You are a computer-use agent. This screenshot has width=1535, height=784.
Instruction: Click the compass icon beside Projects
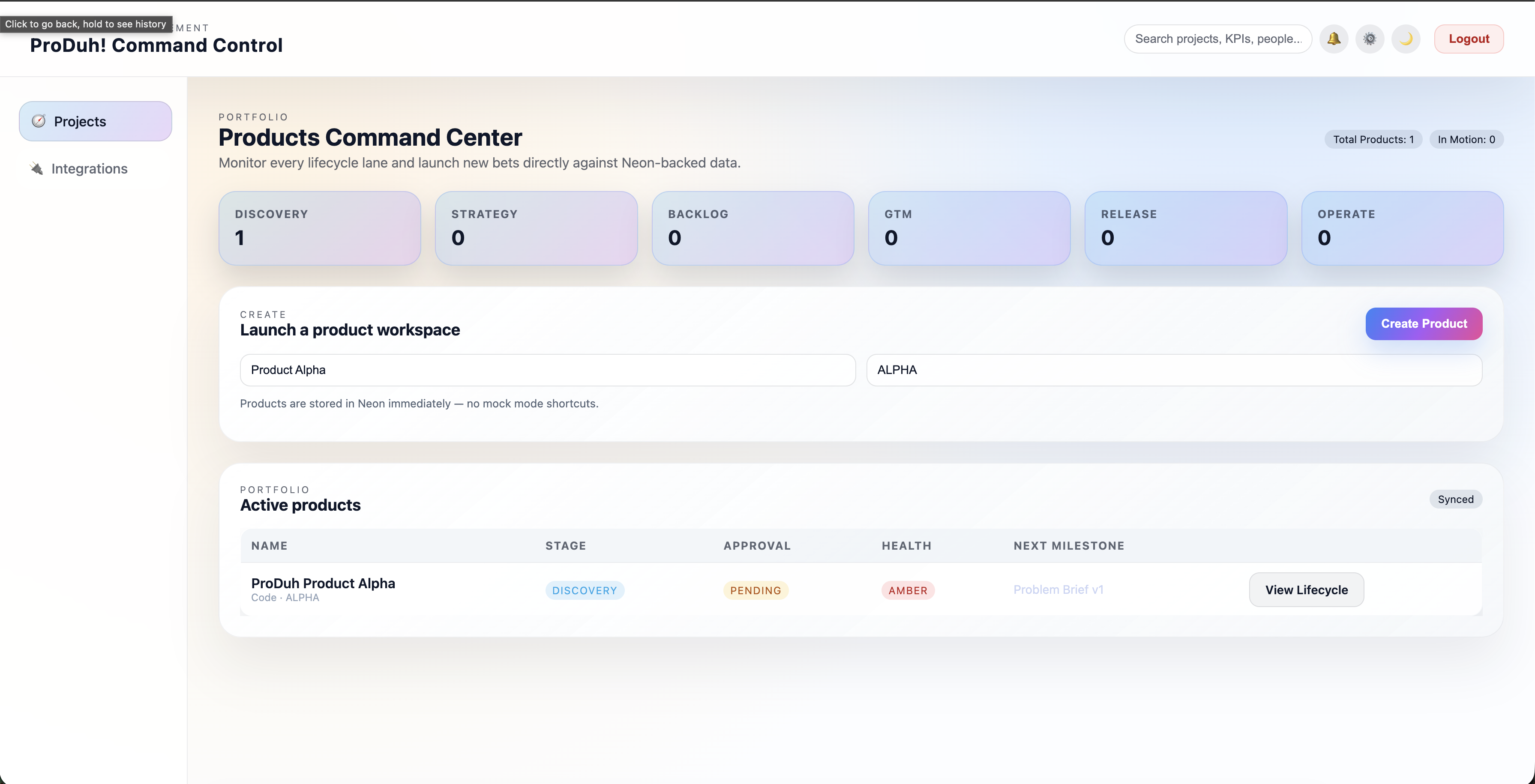pos(39,121)
